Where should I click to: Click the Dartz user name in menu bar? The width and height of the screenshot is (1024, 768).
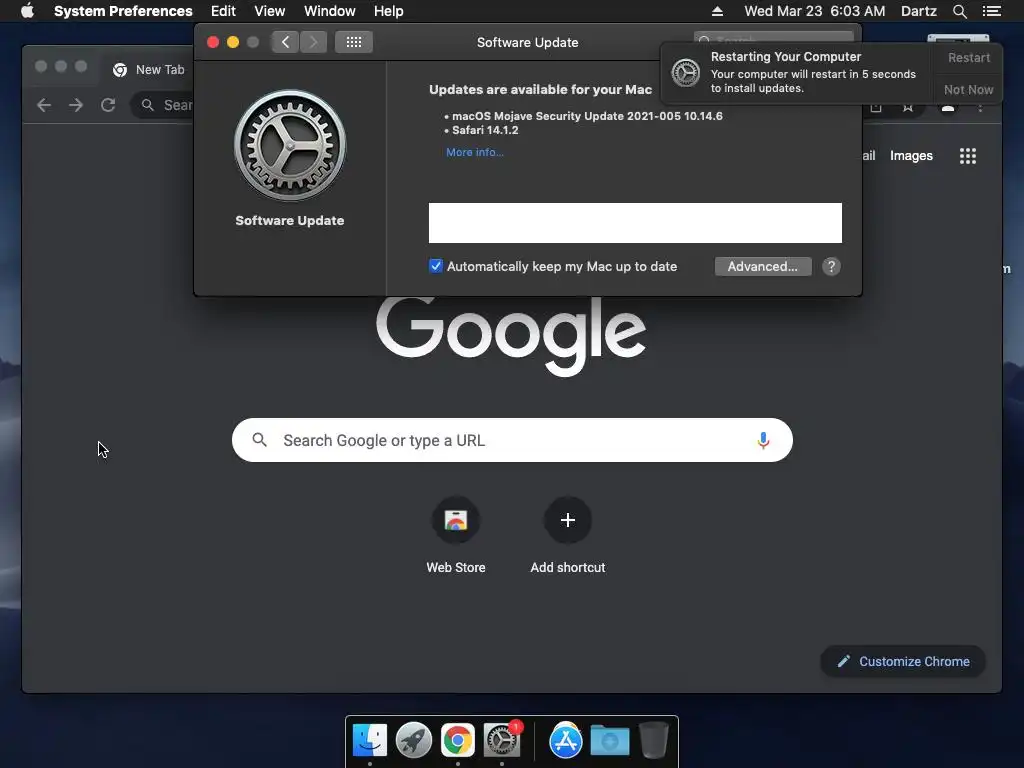pyautogui.click(x=918, y=11)
